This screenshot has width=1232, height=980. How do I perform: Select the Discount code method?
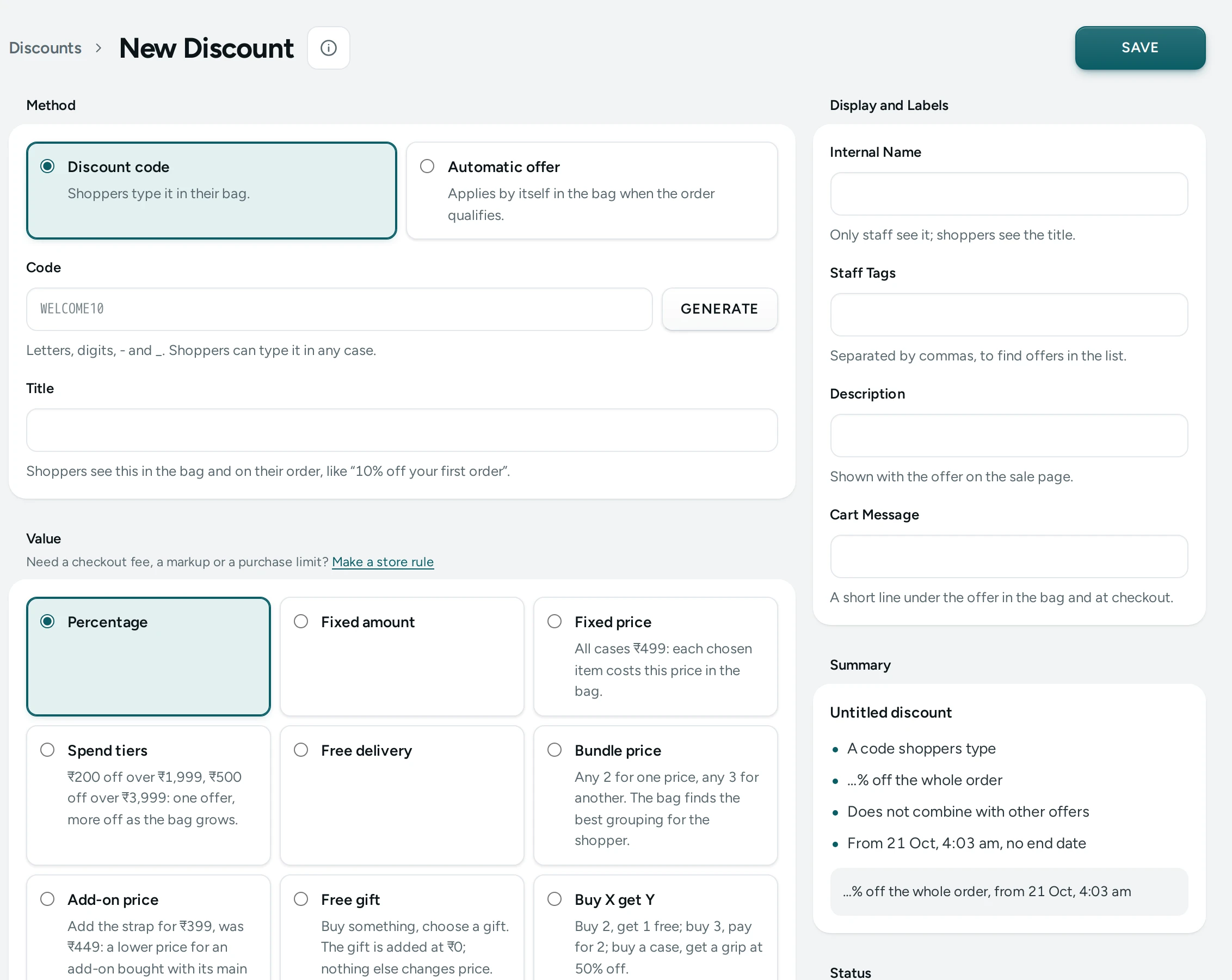(x=212, y=191)
